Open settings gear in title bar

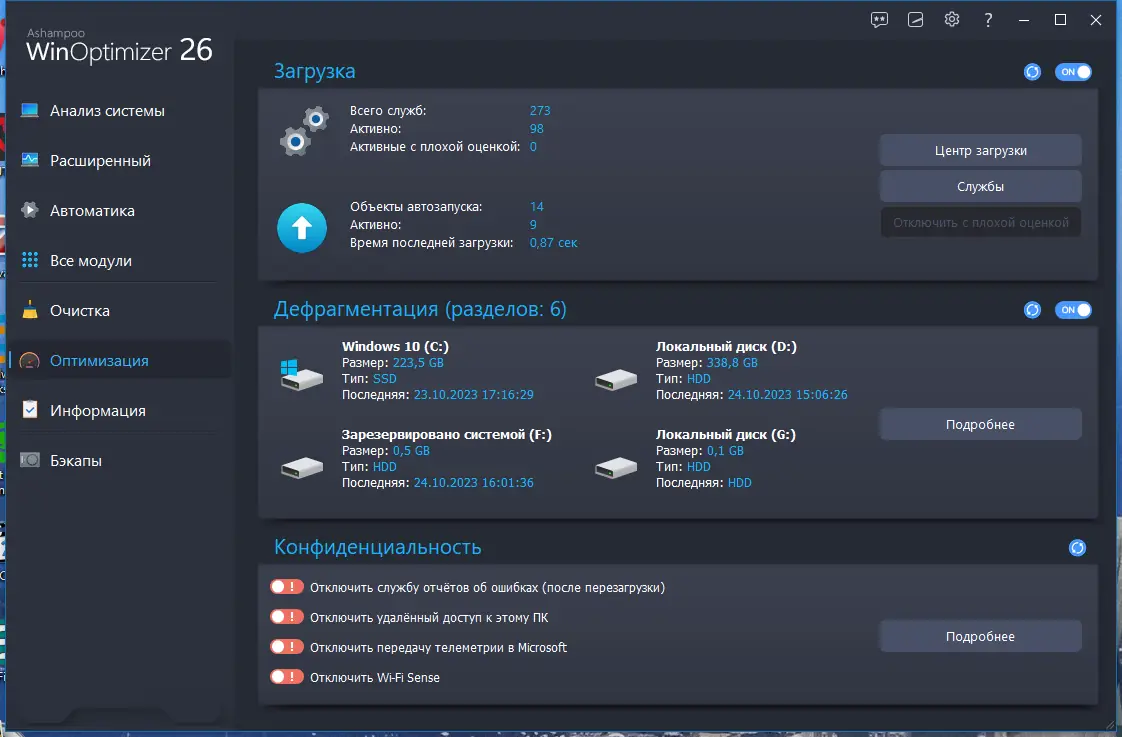tap(952, 19)
